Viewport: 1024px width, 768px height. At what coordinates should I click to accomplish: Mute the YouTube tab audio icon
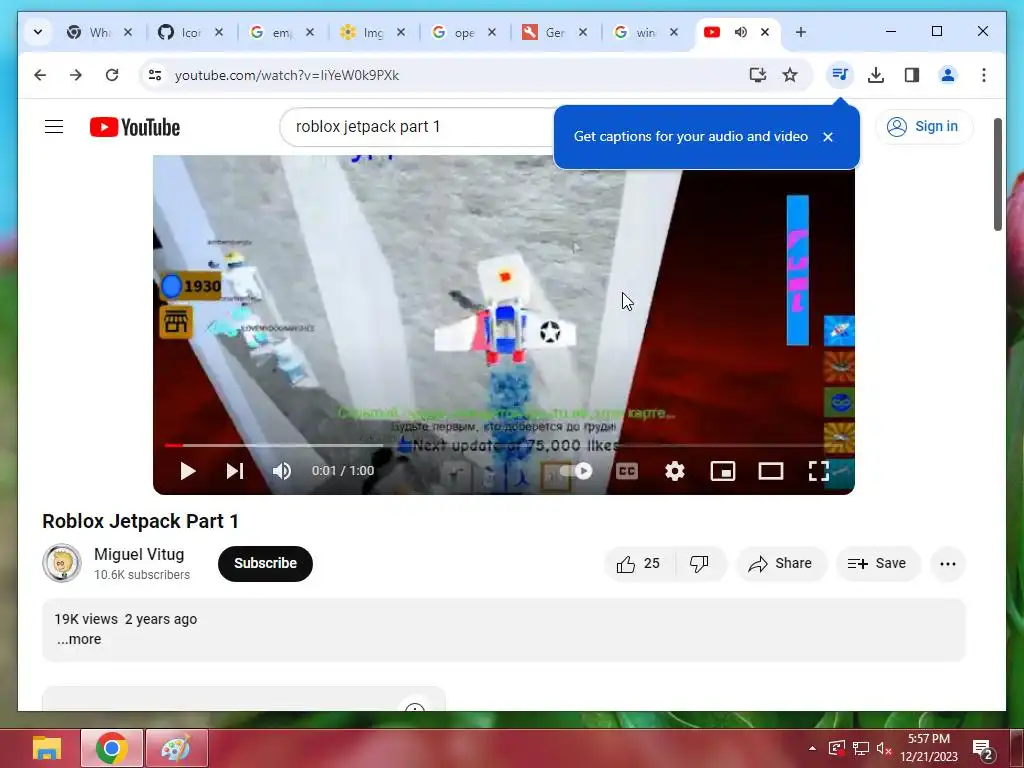(741, 32)
